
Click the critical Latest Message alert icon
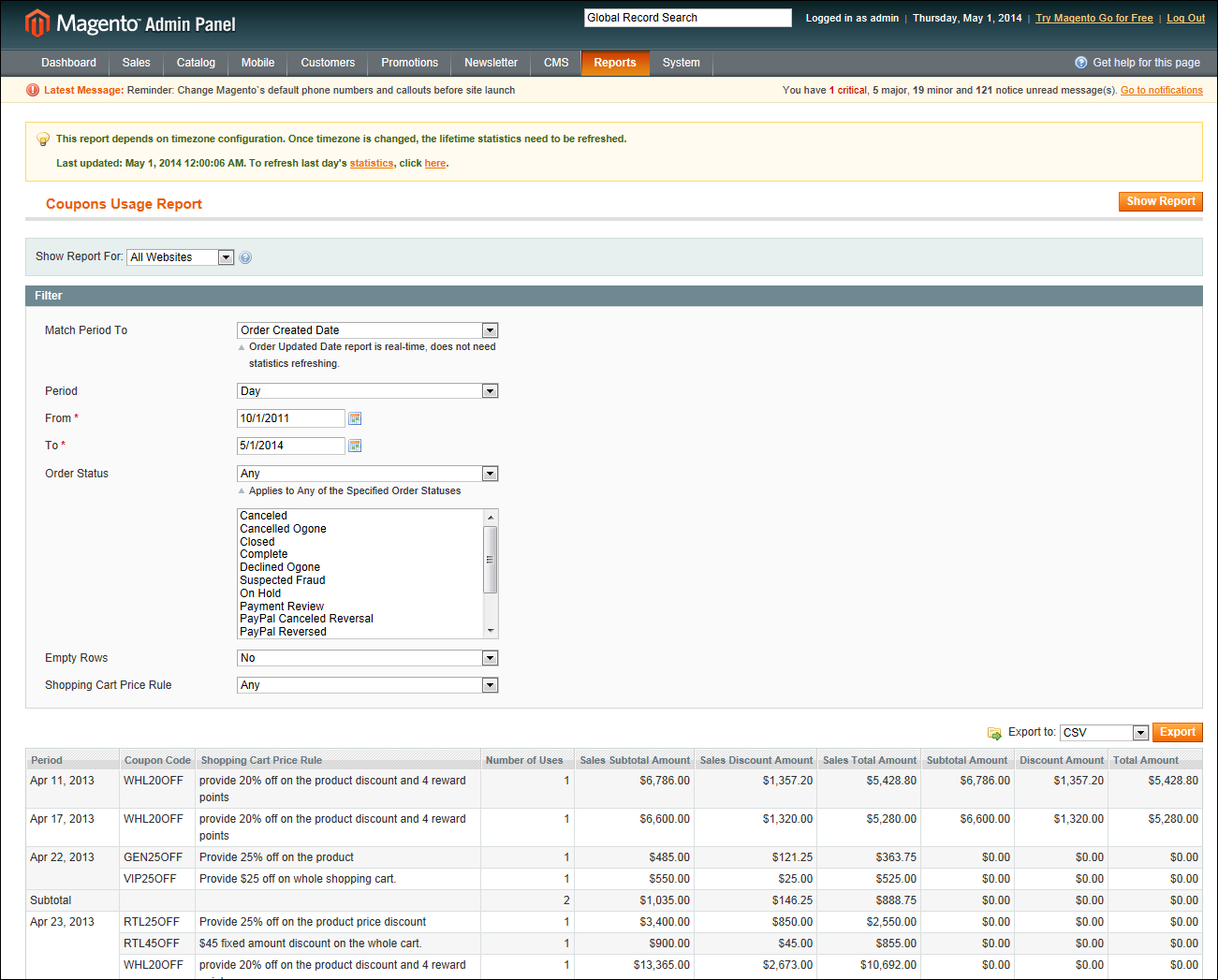(x=33, y=90)
